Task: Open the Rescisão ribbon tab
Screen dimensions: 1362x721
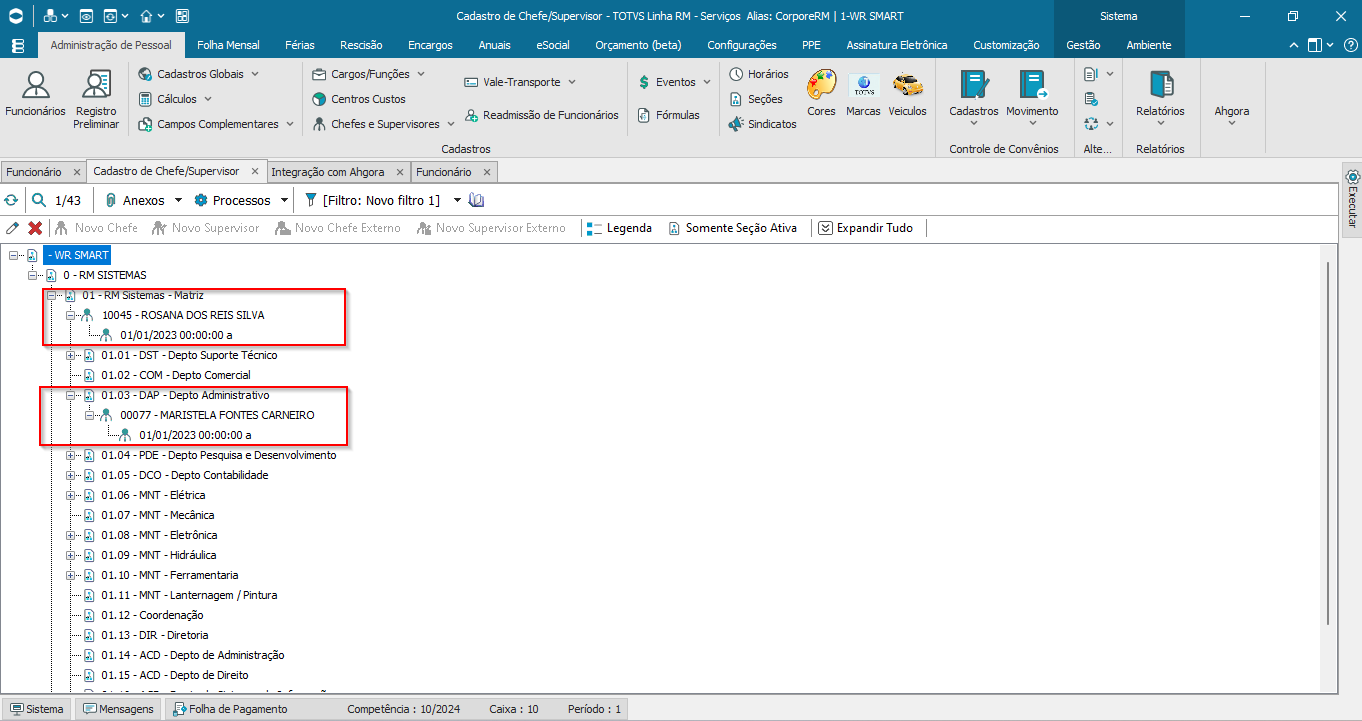Action: (361, 45)
